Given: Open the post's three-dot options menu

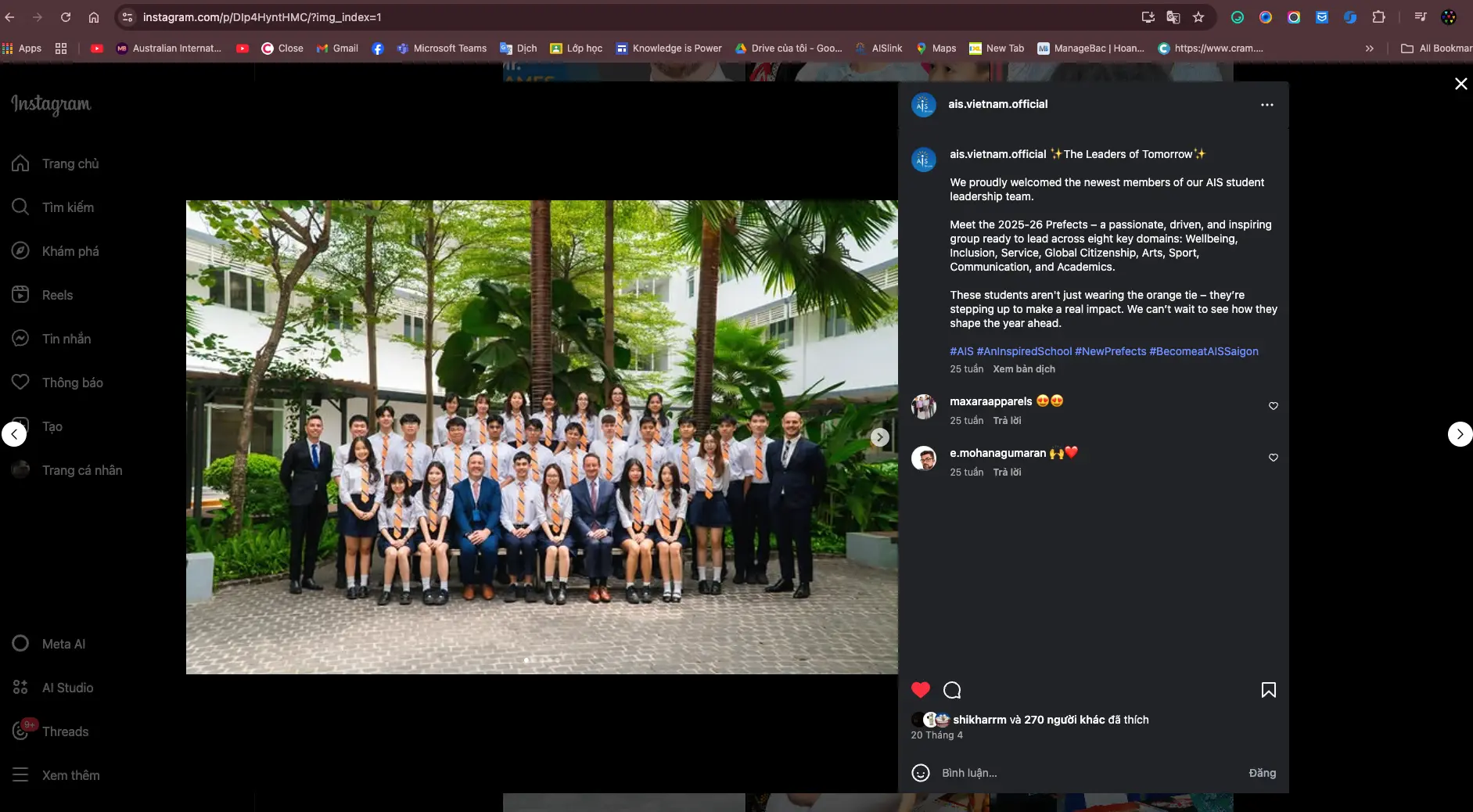Looking at the screenshot, I should [1266, 105].
